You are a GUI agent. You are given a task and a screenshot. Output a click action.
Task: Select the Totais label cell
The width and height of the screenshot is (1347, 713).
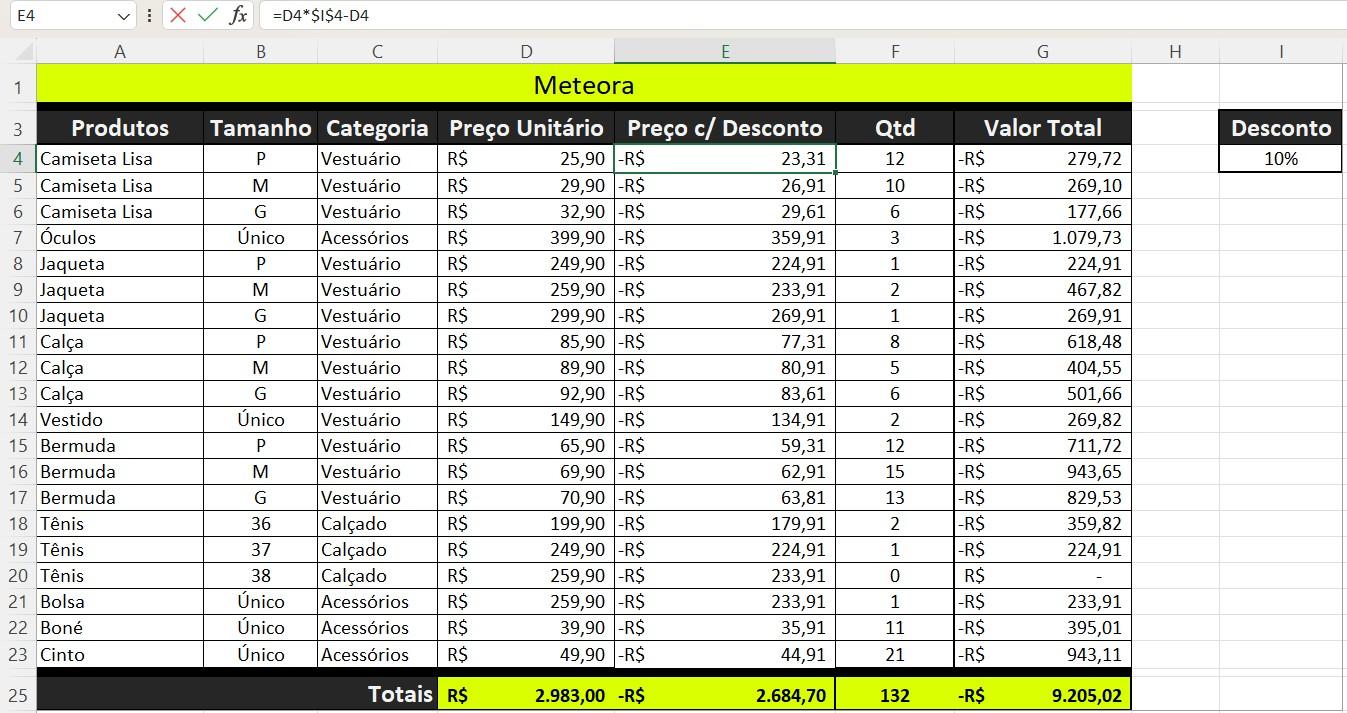pyautogui.click(x=237, y=695)
